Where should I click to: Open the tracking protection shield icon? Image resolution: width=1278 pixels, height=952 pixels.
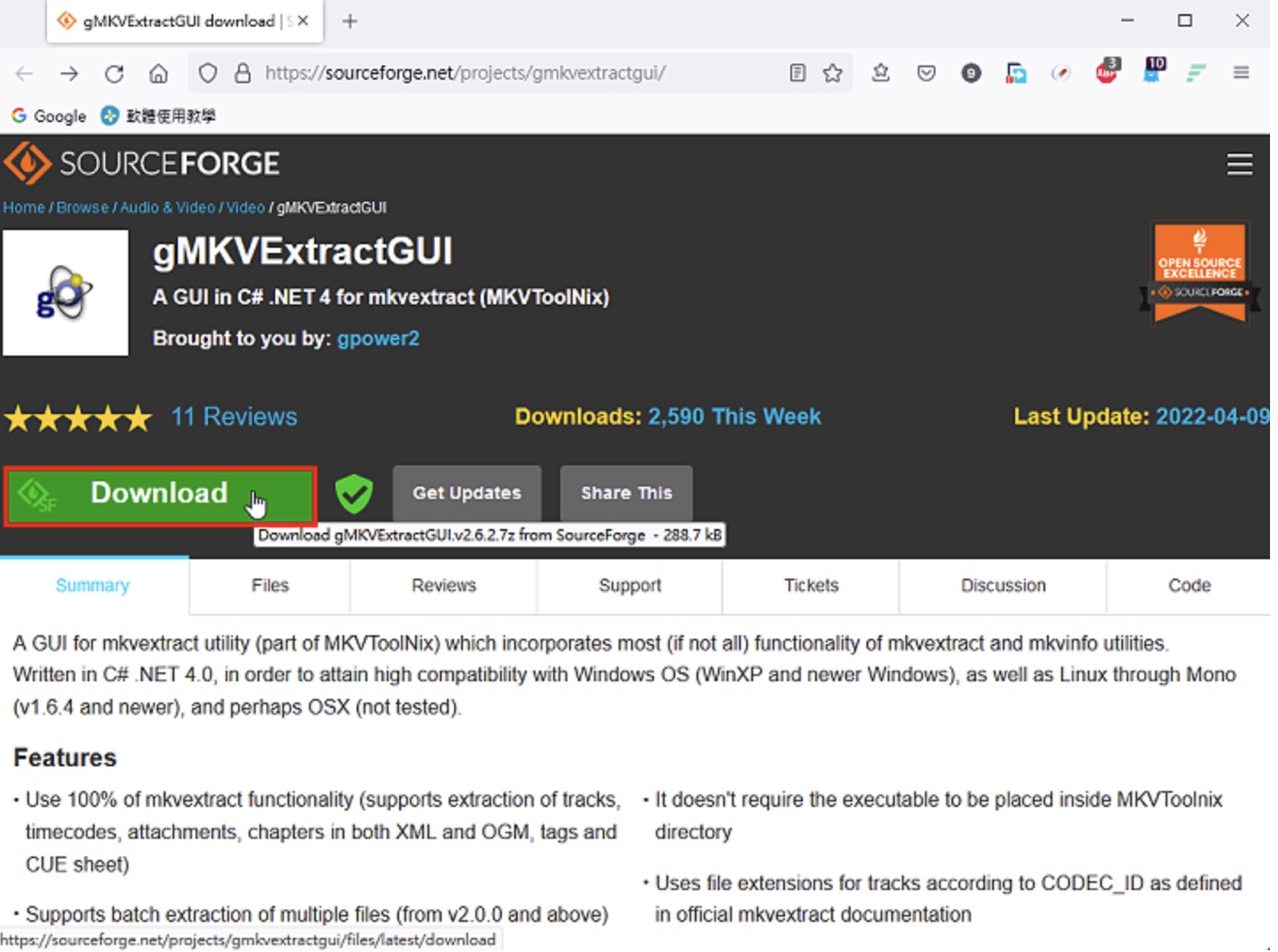tap(208, 73)
